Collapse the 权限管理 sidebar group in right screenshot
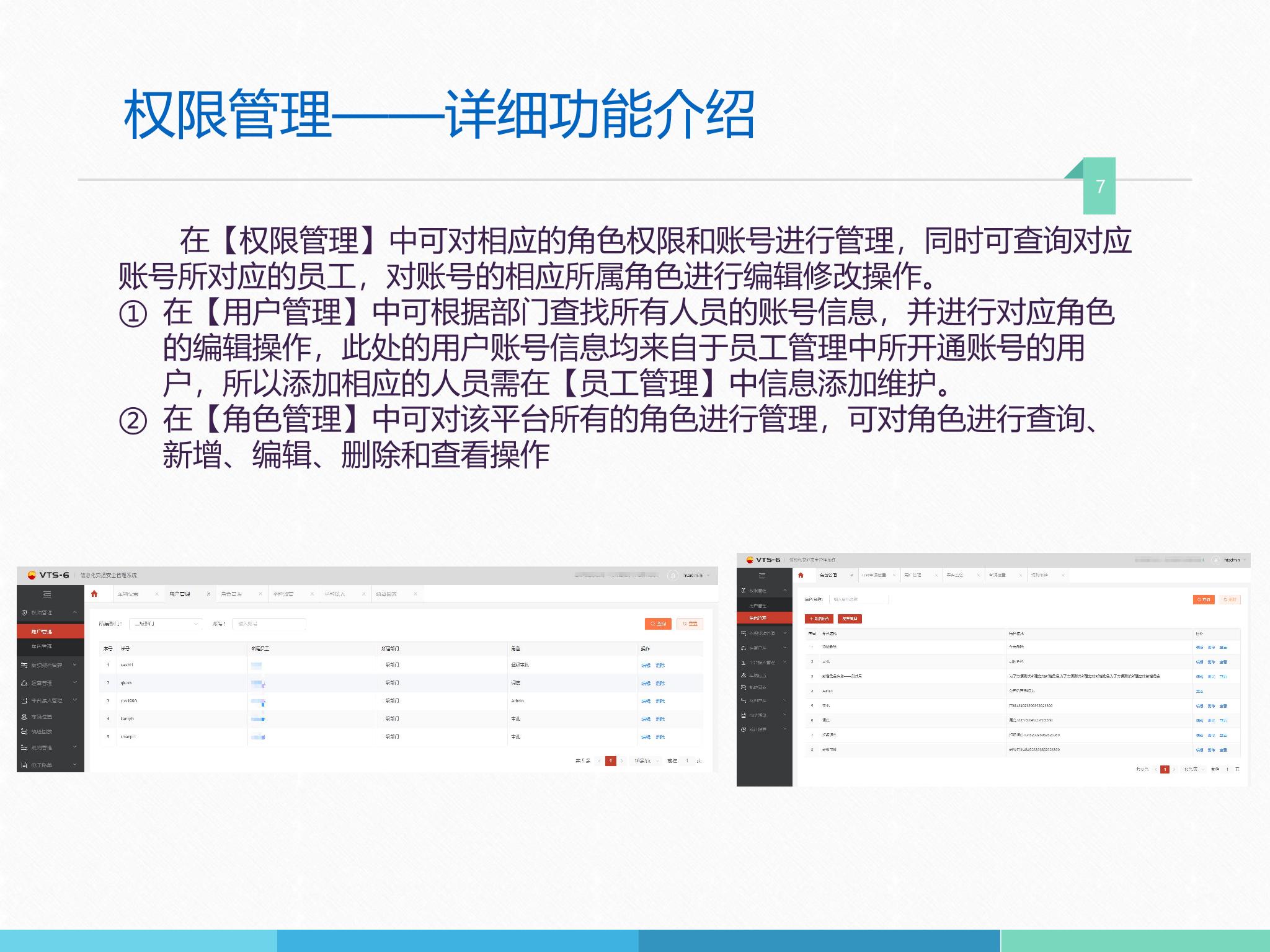Screen dimensions: 1270x952 point(765,590)
